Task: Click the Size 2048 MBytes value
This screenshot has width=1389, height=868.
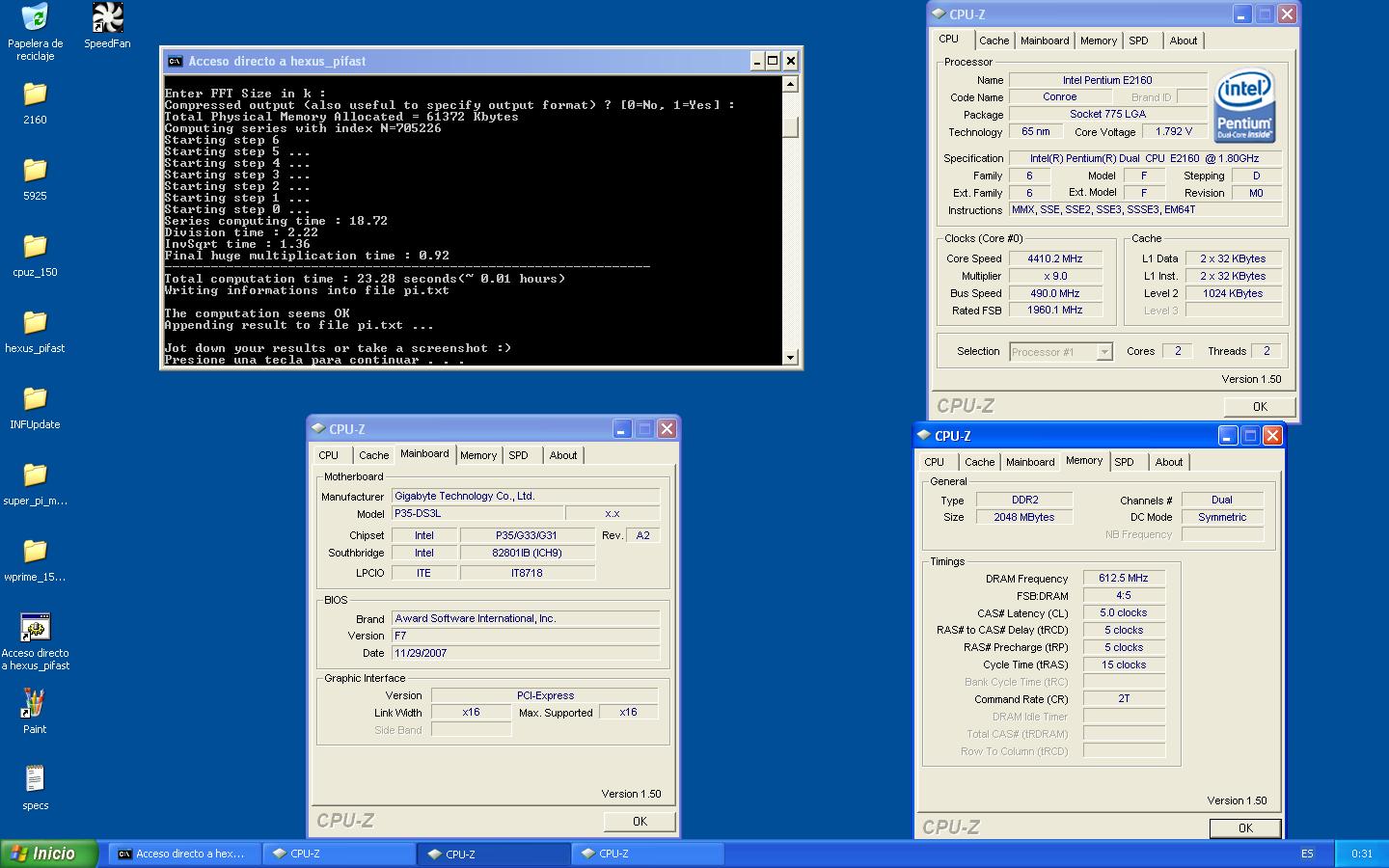Action: [x=1024, y=517]
